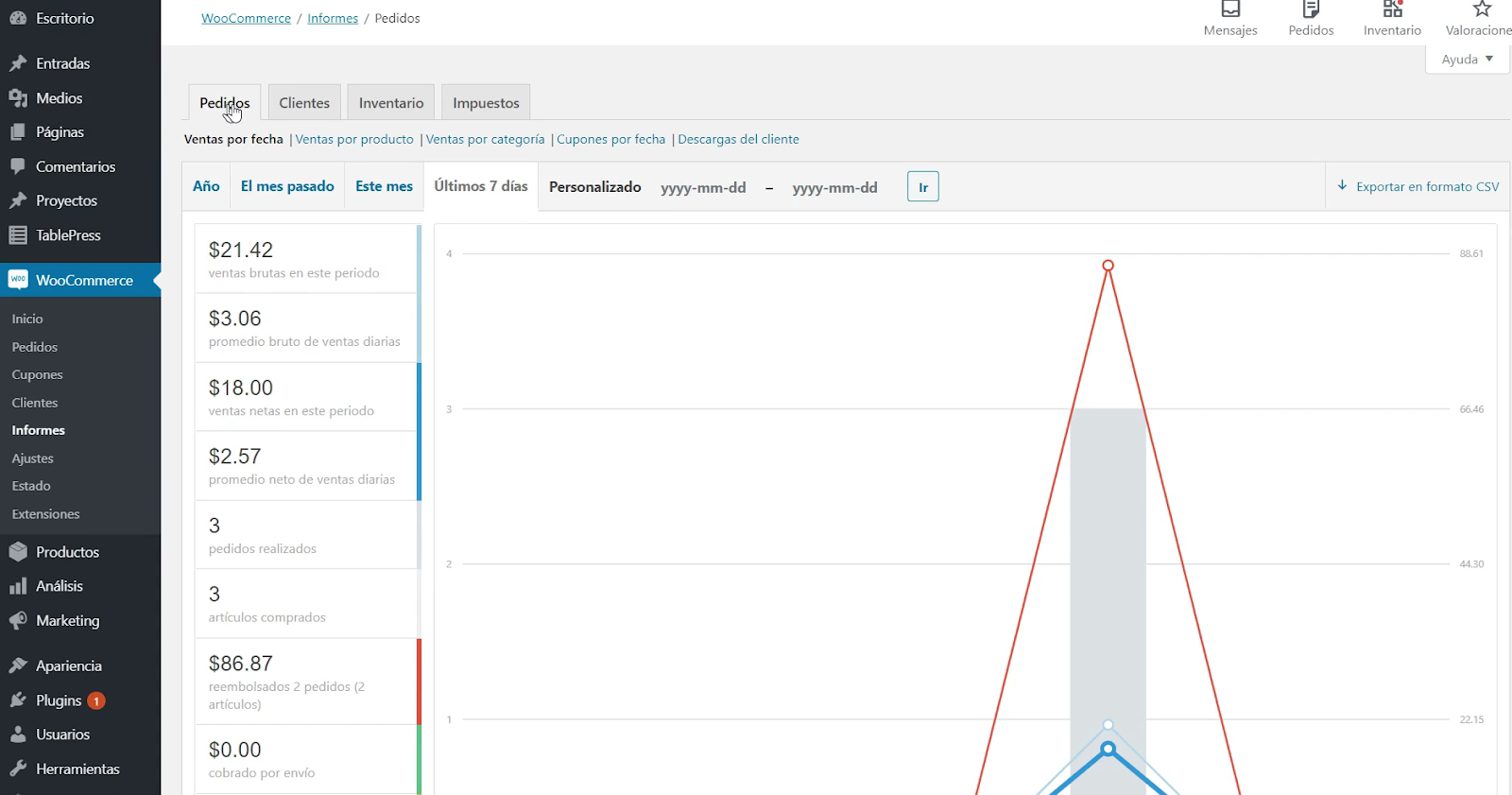Viewport: 1512px width, 795px height.
Task: Click the red peak data point on chart
Action: point(1108,266)
